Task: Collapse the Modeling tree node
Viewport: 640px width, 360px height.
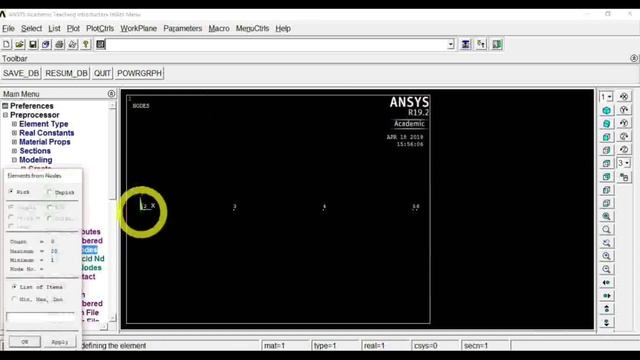Action: [x=14, y=160]
